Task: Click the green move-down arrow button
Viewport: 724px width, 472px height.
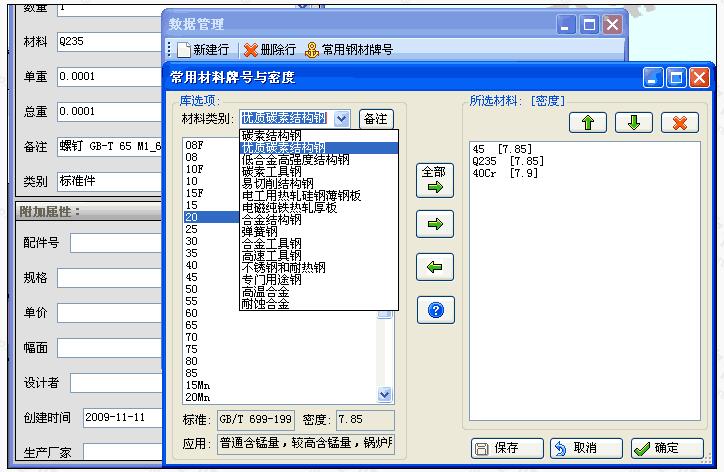Action: click(633, 122)
